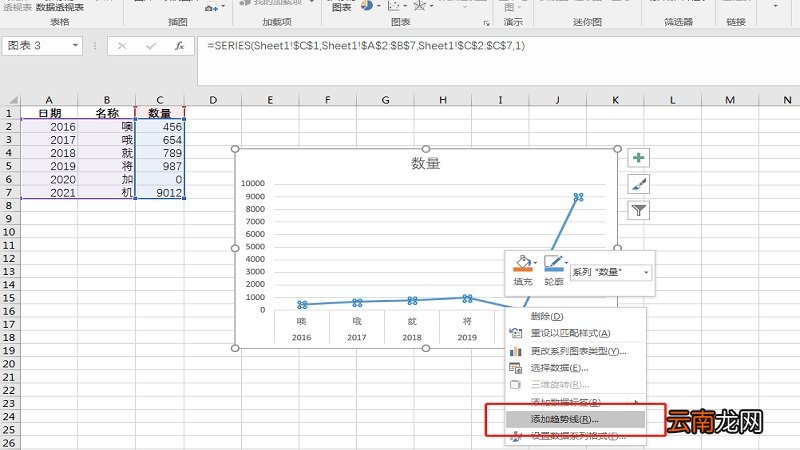The height and width of the screenshot is (450, 800).
Task: Select column A header
Action: (x=49, y=100)
